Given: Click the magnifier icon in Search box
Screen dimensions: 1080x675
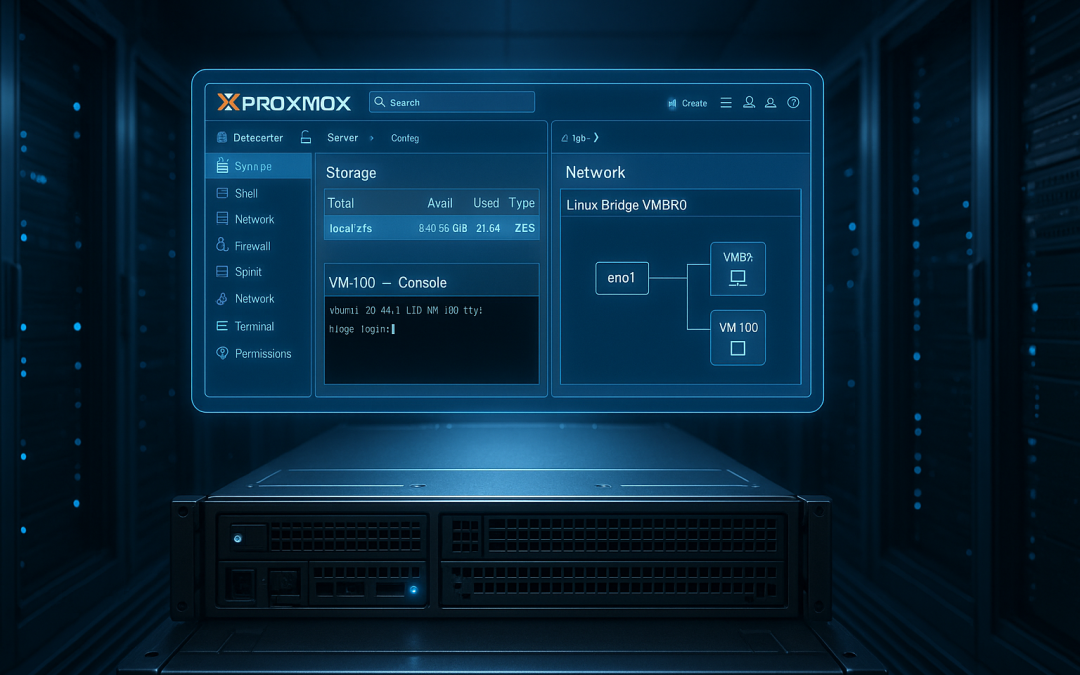Looking at the screenshot, I should (x=380, y=102).
